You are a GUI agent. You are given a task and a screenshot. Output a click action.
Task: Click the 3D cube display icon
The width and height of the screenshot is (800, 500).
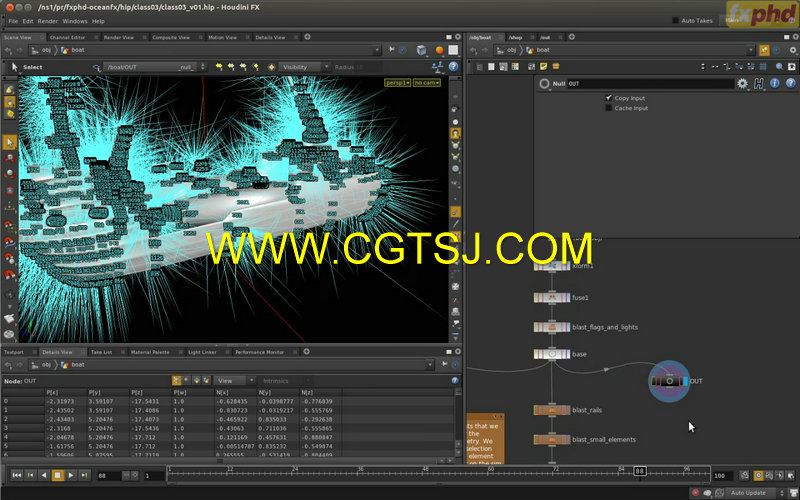tap(421, 50)
